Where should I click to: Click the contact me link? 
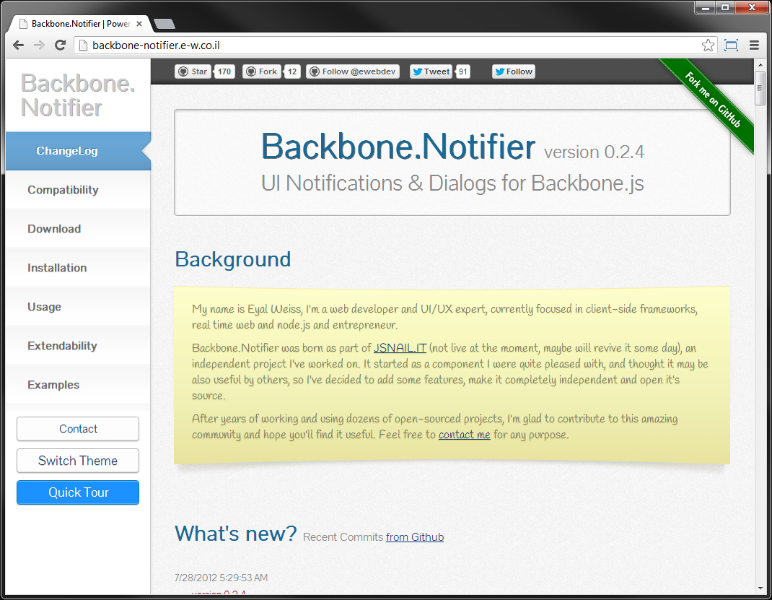coord(464,435)
